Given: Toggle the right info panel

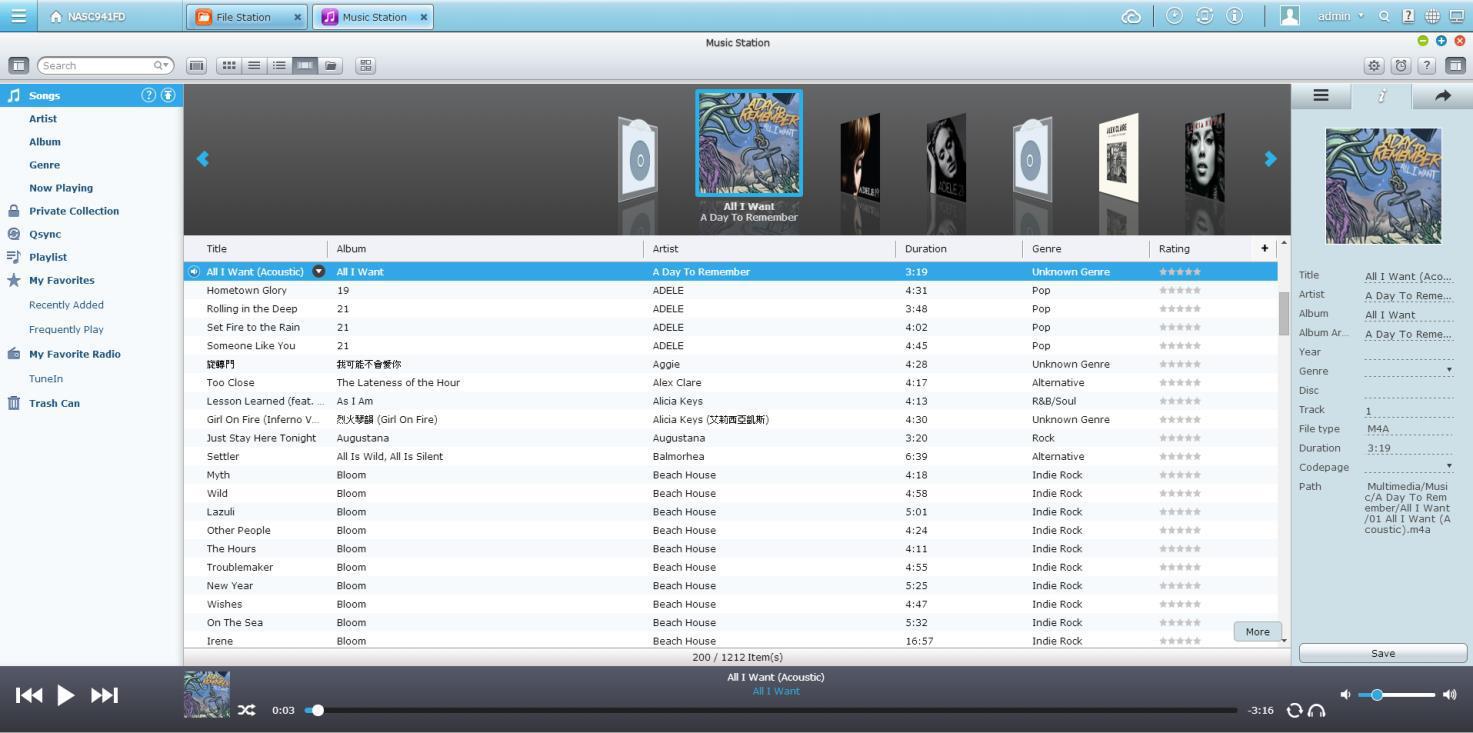Looking at the screenshot, I should pyautogui.click(x=1456, y=65).
